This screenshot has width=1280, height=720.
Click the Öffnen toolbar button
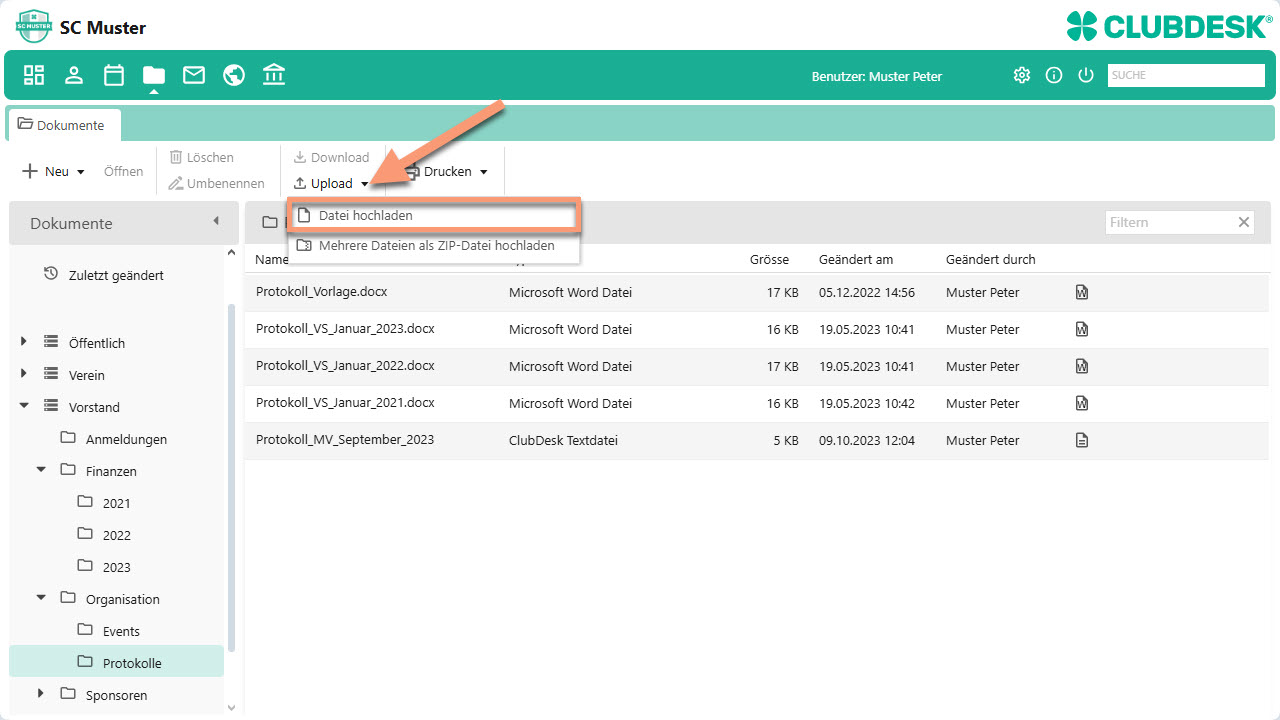[123, 171]
